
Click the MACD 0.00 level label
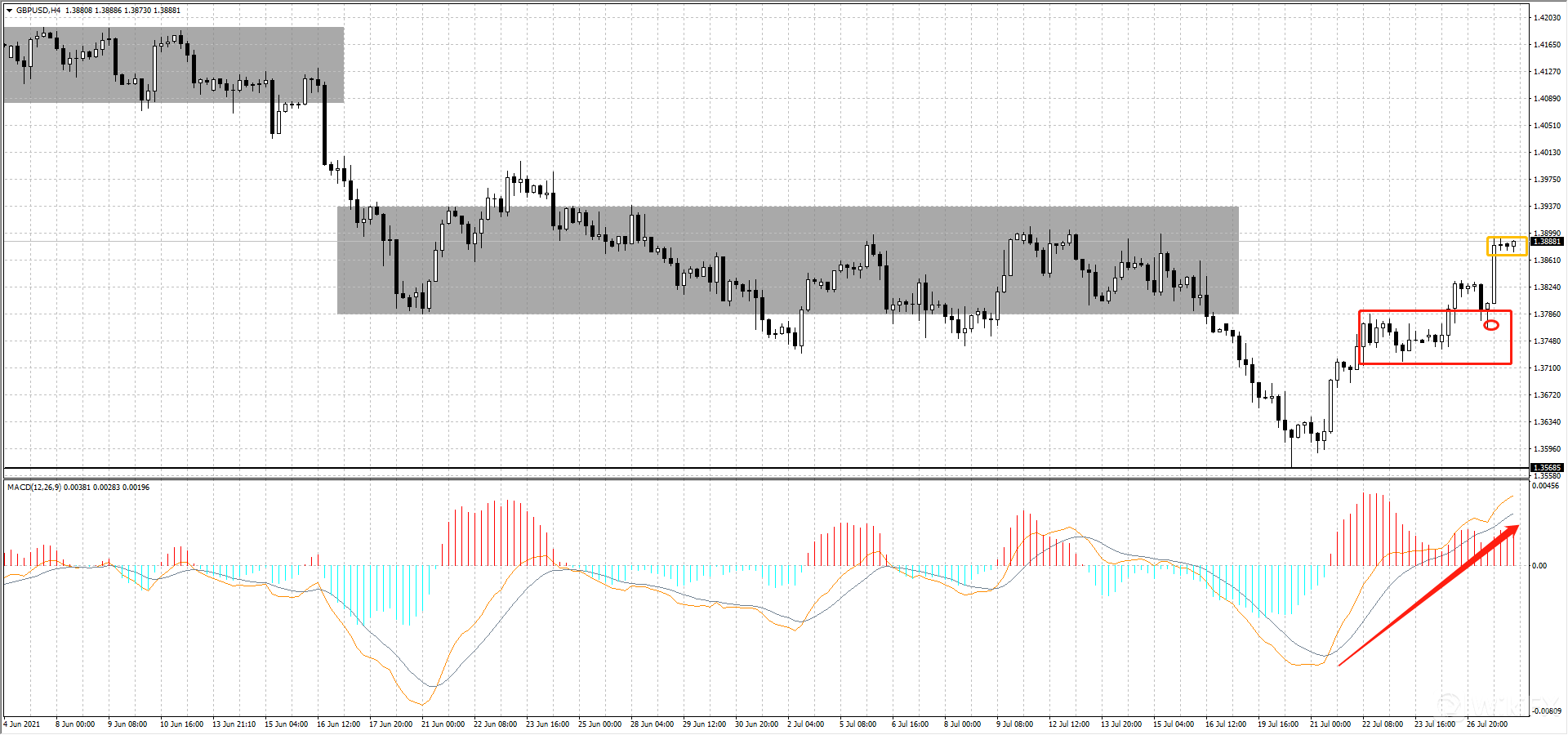point(1539,565)
